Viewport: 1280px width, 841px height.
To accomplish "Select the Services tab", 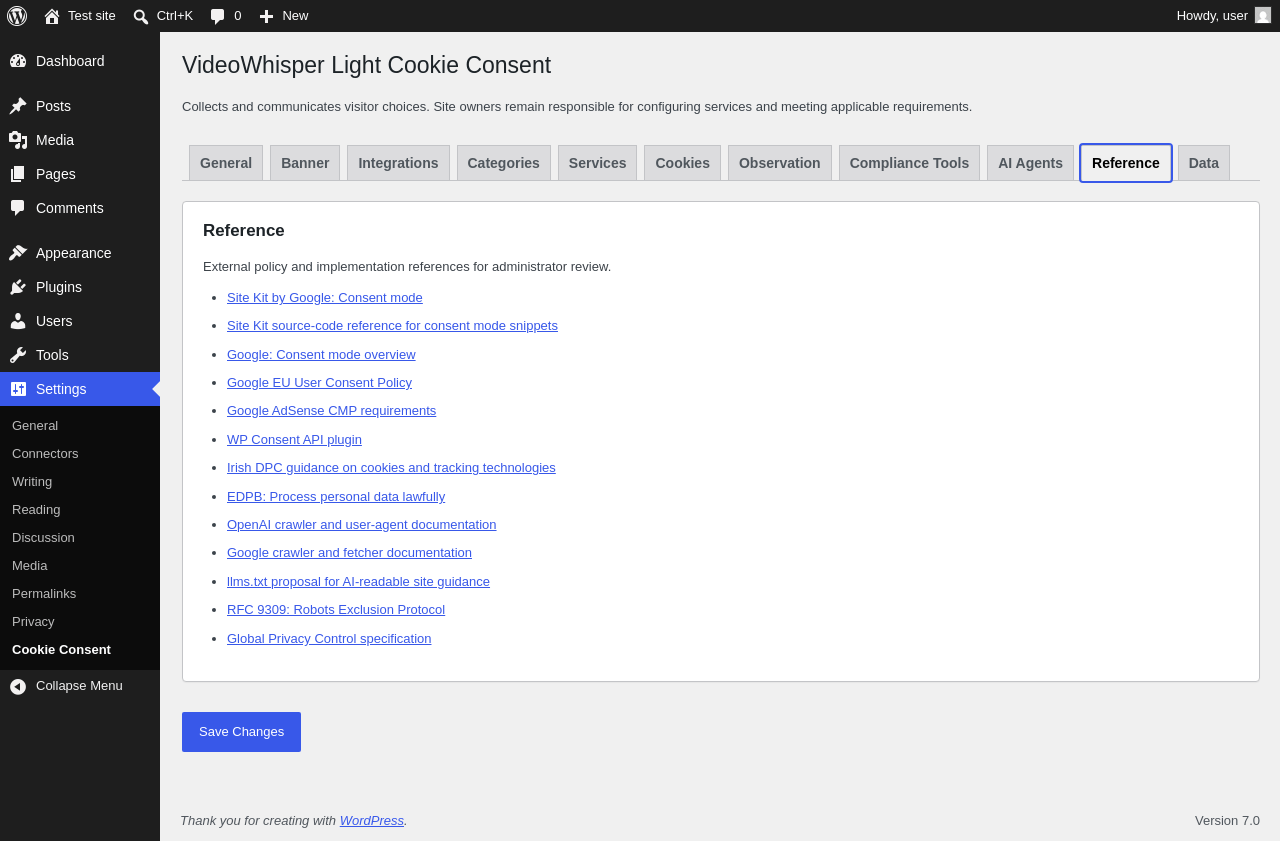I will point(598,163).
